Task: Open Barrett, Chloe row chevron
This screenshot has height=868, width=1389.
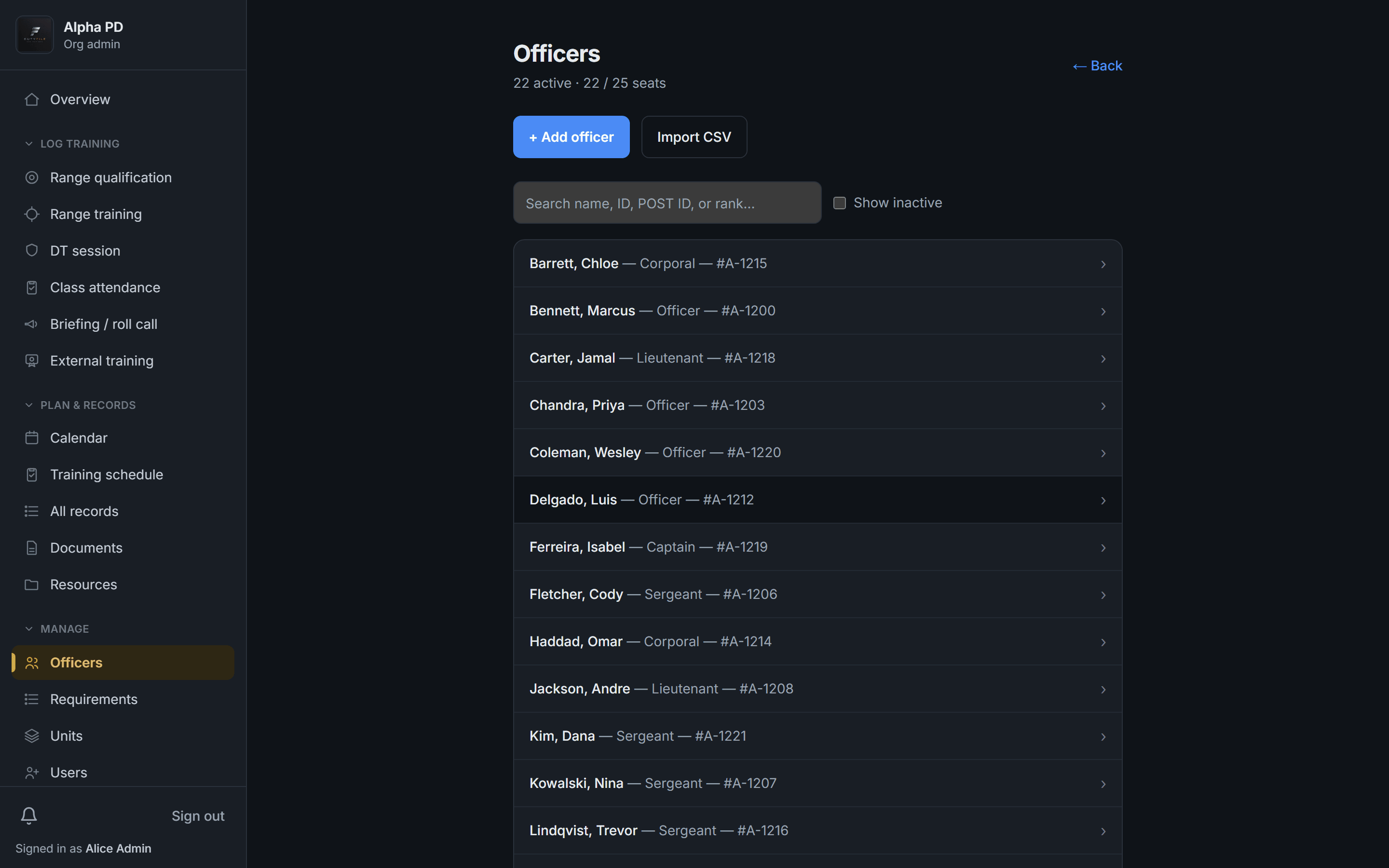Action: (x=1103, y=264)
